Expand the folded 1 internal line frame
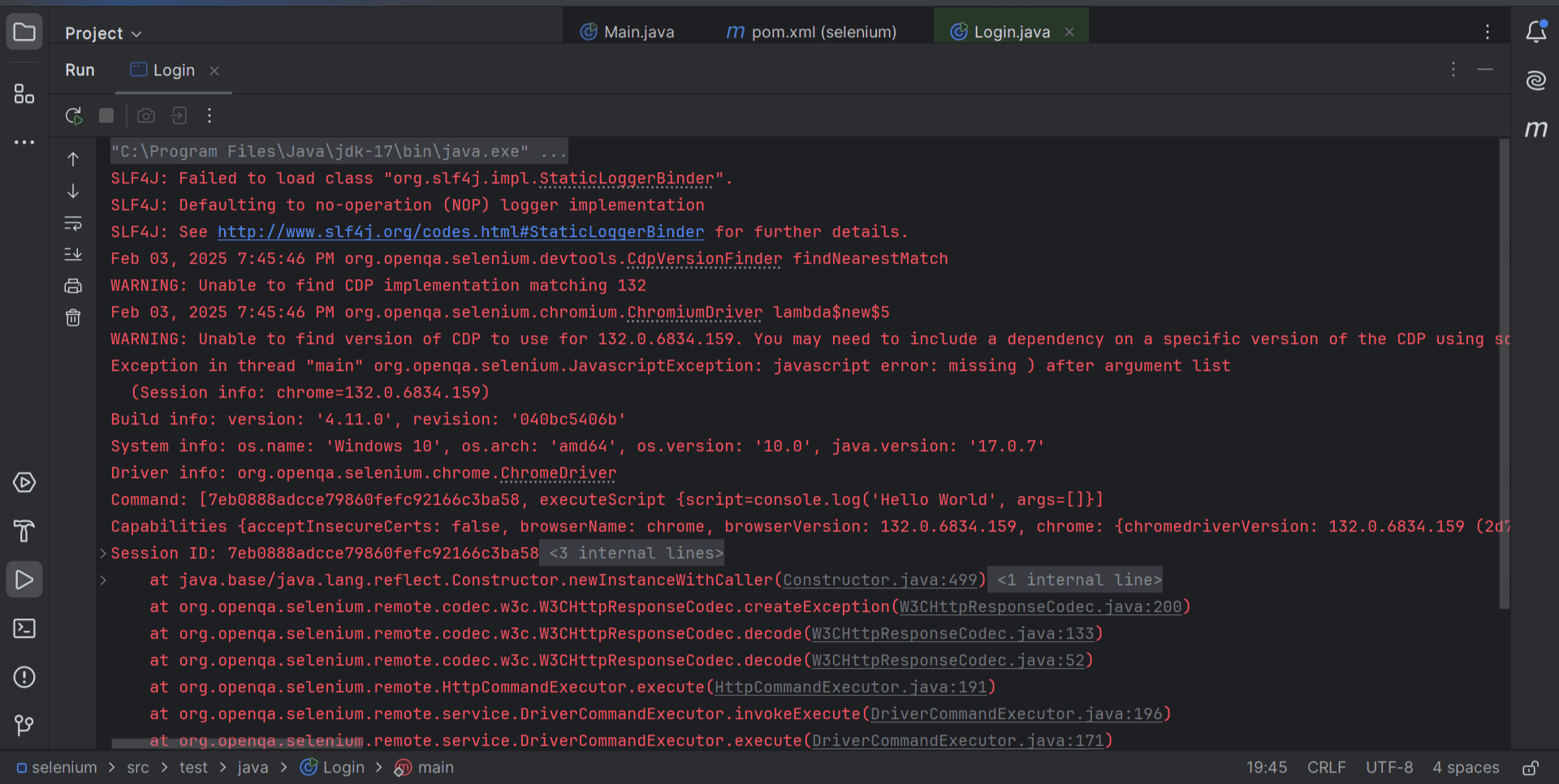The height and width of the screenshot is (784, 1559). (1075, 579)
